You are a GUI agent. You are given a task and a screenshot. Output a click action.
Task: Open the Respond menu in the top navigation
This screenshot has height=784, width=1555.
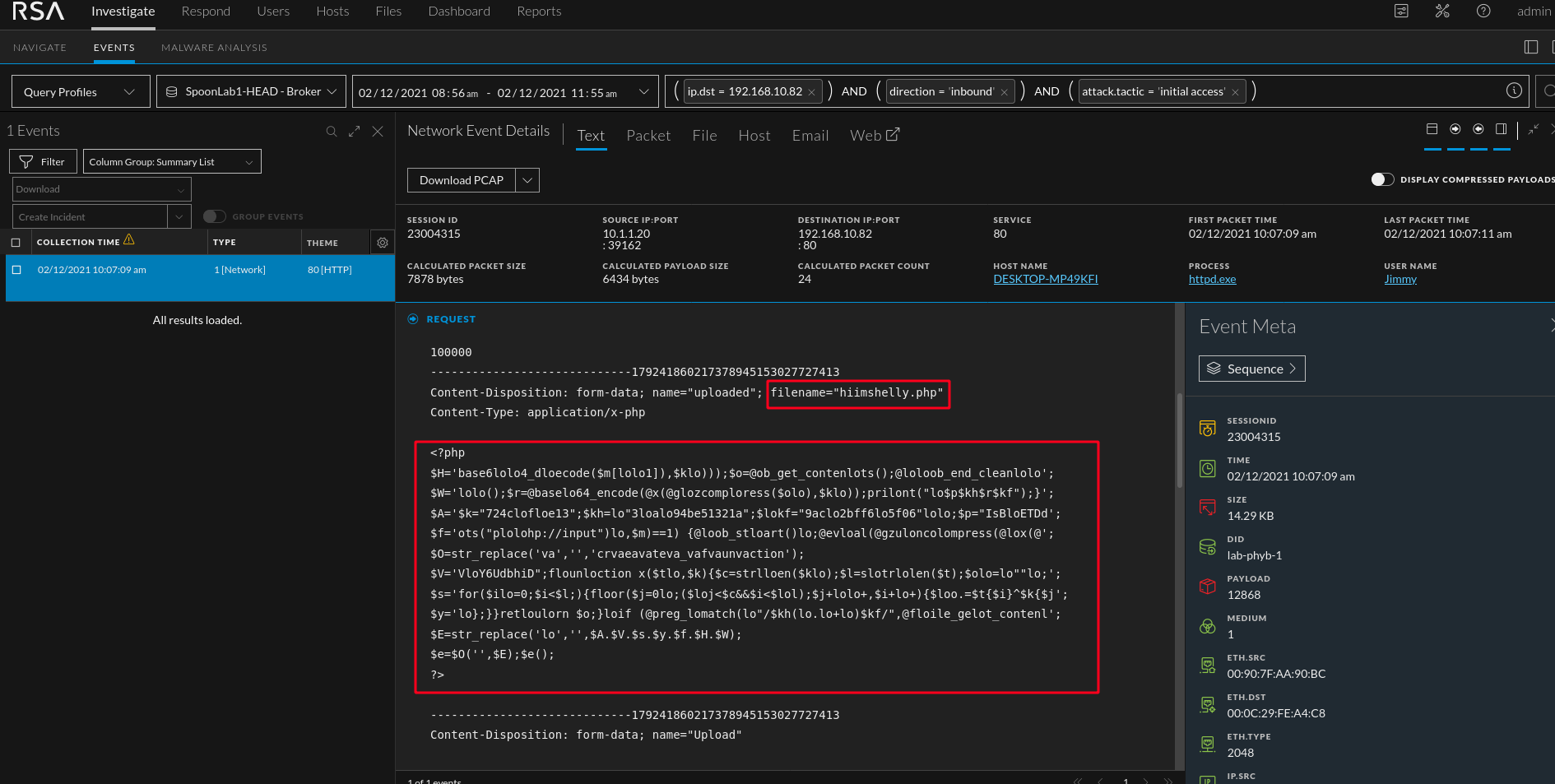(x=205, y=11)
